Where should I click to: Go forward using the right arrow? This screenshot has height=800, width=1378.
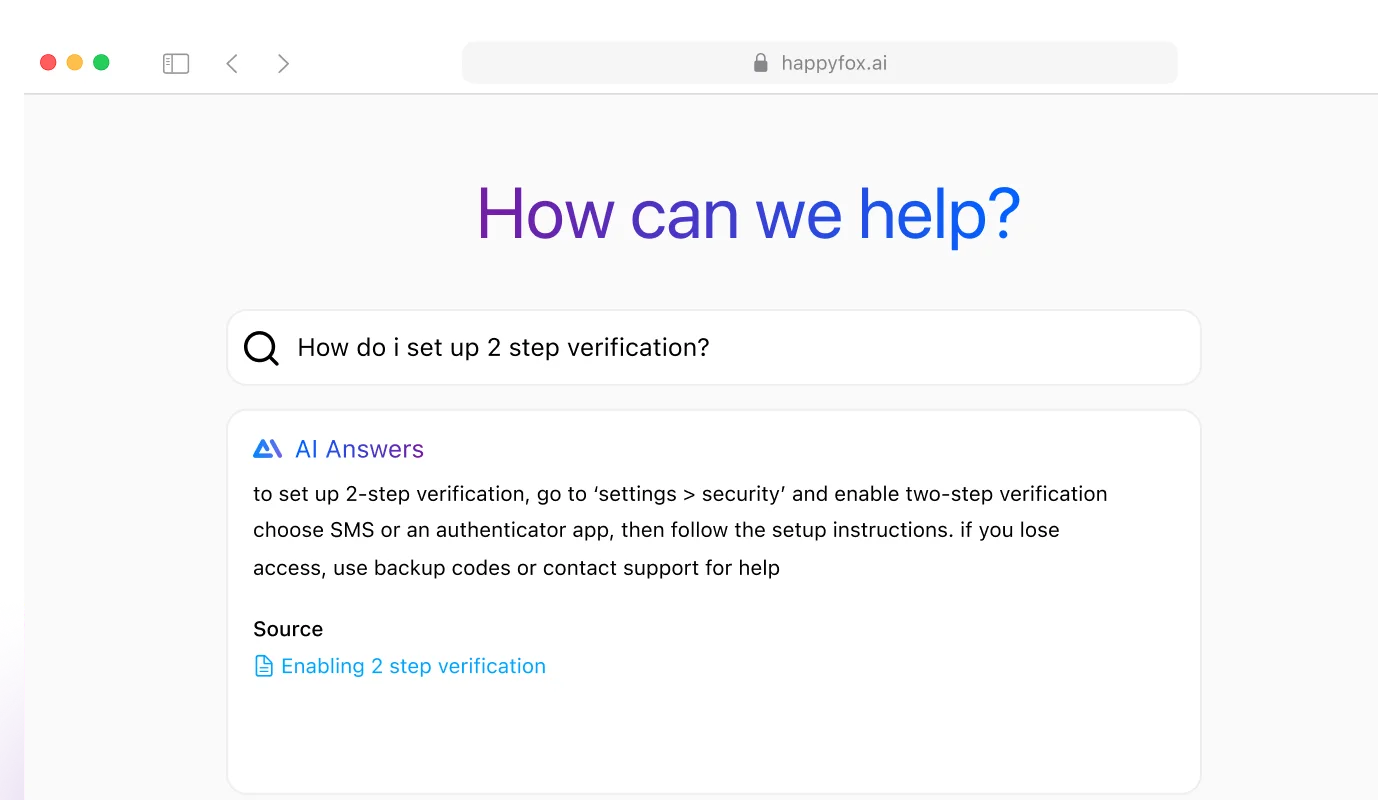pyautogui.click(x=283, y=64)
